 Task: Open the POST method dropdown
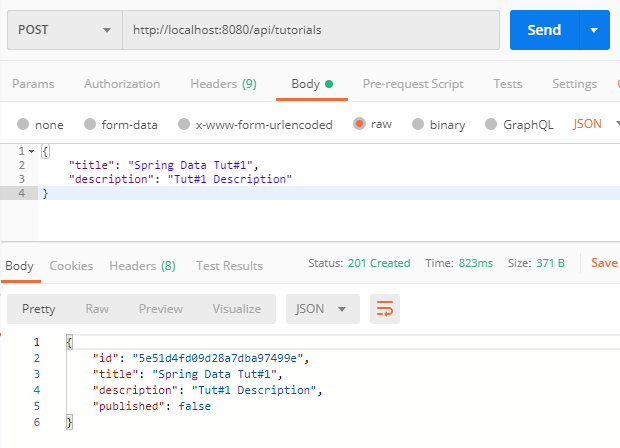[x=65, y=30]
